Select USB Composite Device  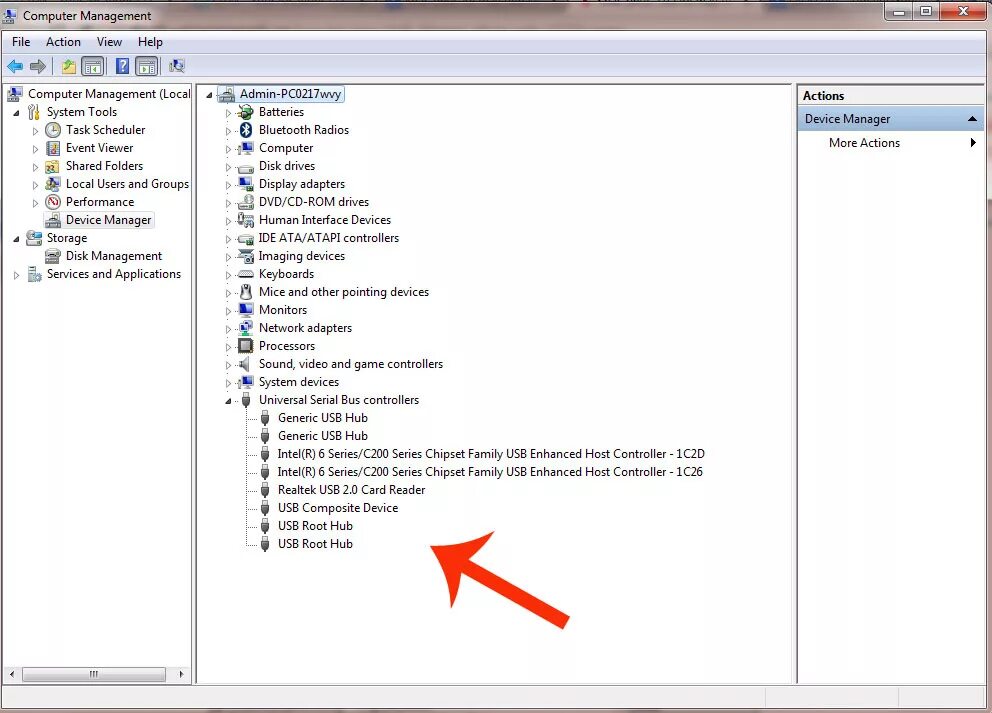(338, 508)
